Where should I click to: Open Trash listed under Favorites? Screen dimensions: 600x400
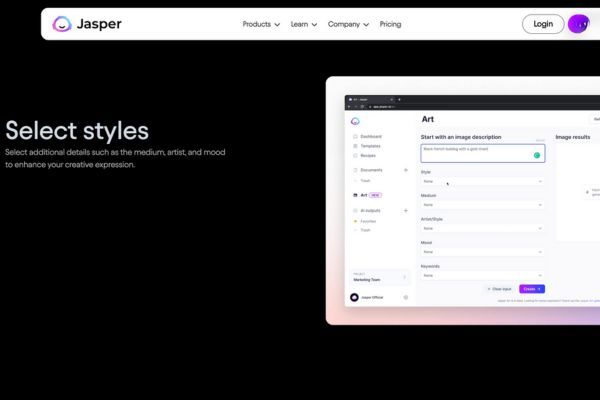pos(365,230)
